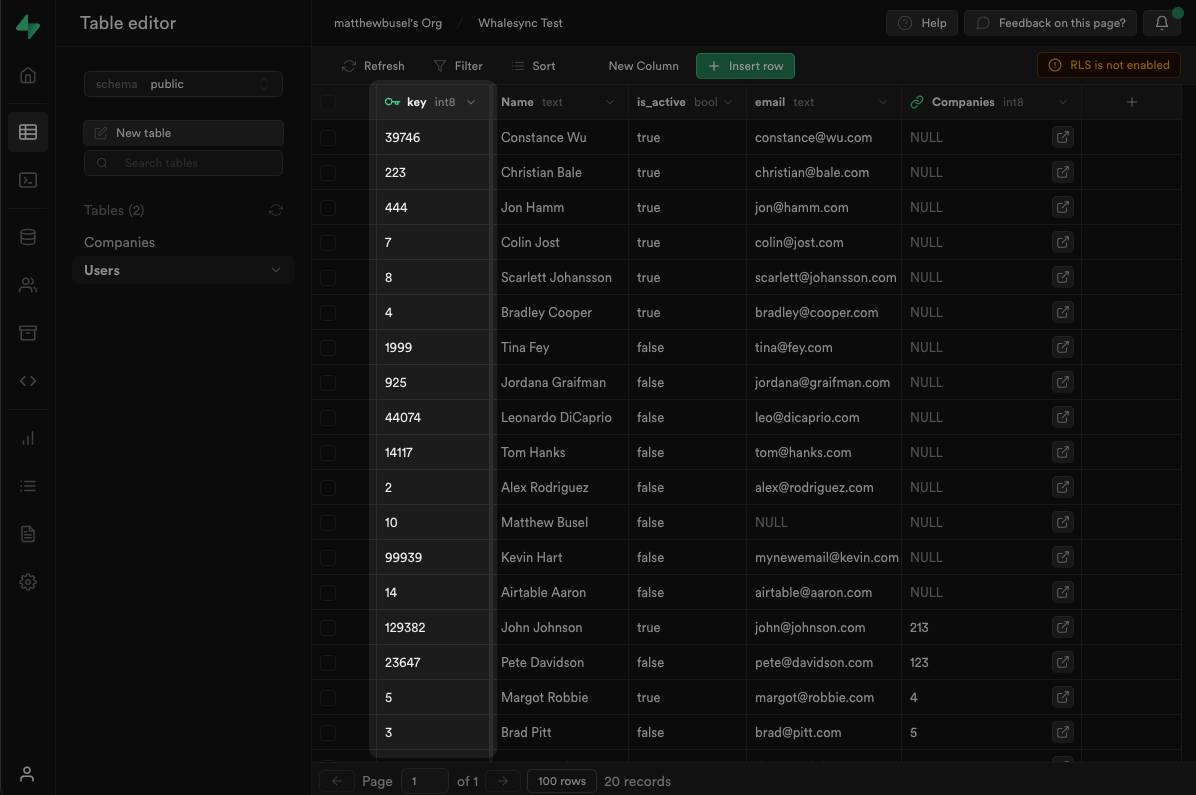Select the Constance Wu row checkbox

click(x=328, y=138)
